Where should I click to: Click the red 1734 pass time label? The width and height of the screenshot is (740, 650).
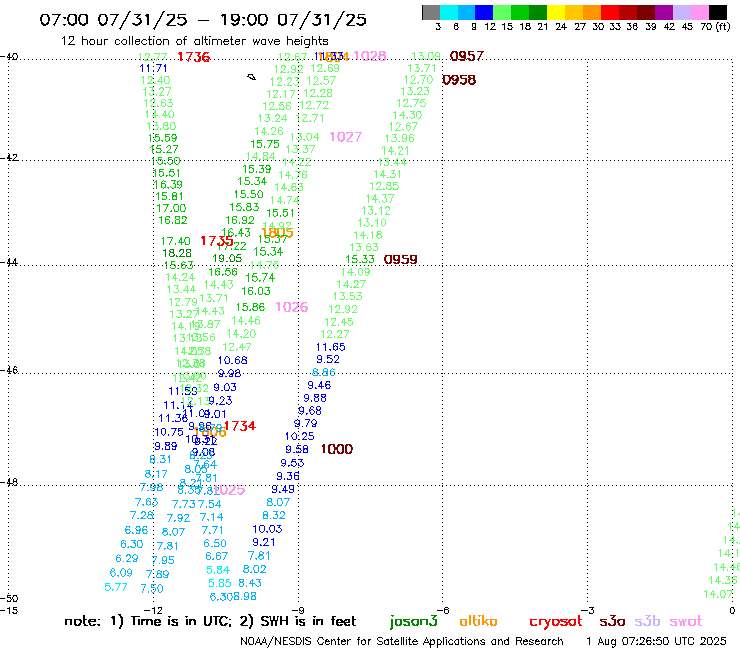(240, 426)
